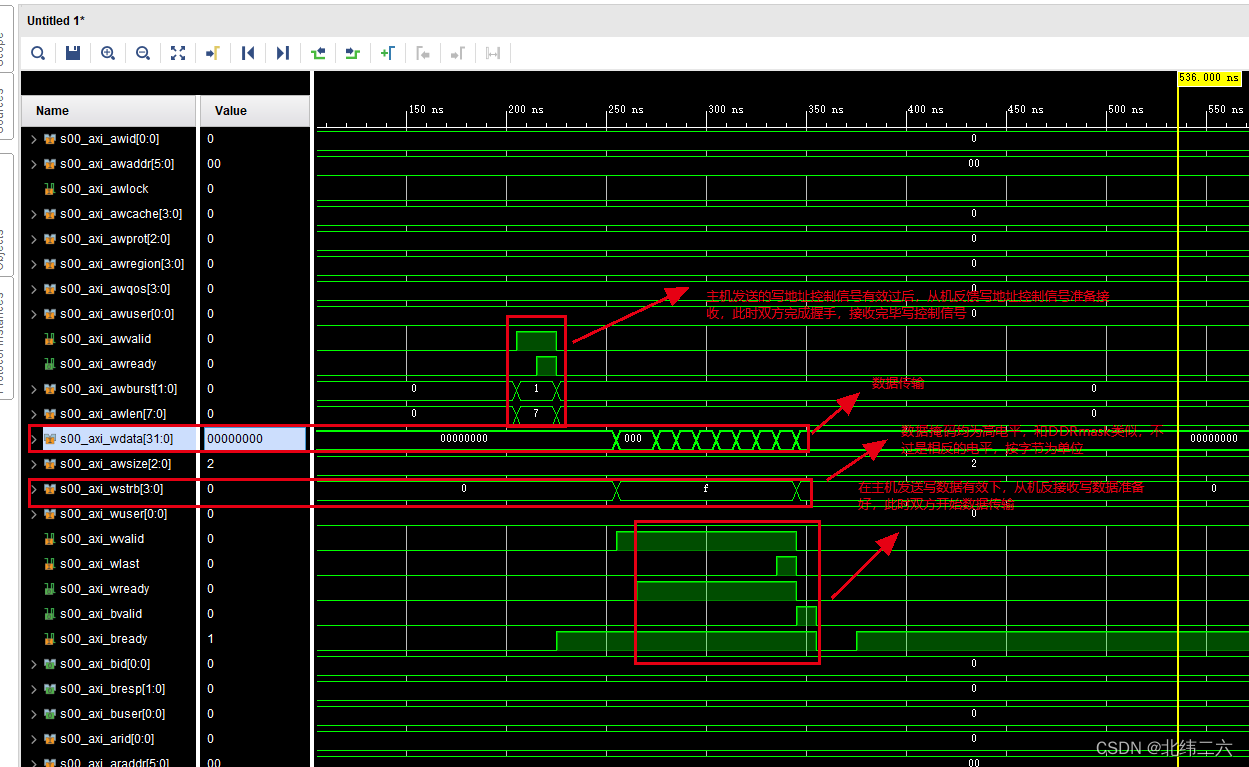Viewport: 1249px width, 767px height.
Task: Save the waveform configuration
Action: point(72,53)
